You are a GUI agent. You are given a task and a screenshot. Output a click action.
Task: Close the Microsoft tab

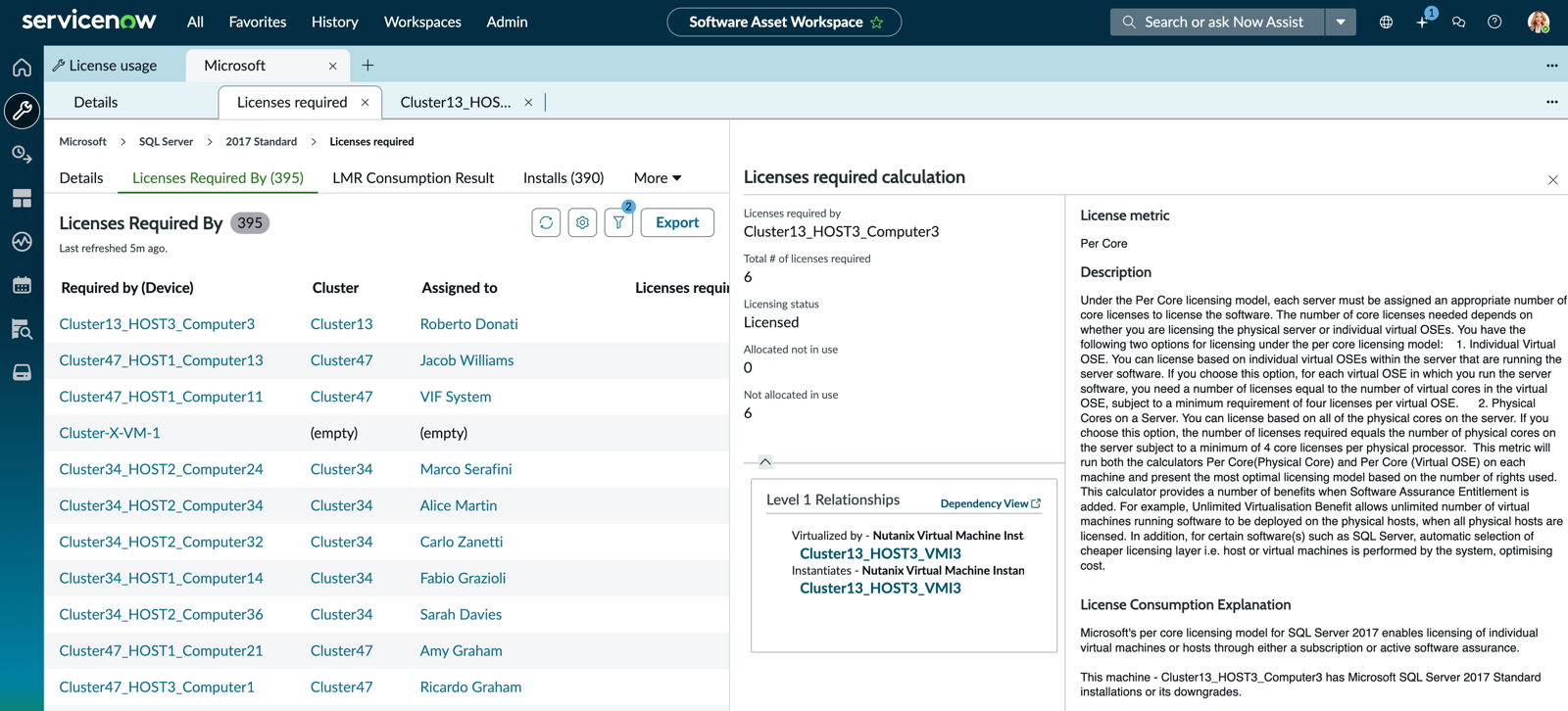[332, 66]
